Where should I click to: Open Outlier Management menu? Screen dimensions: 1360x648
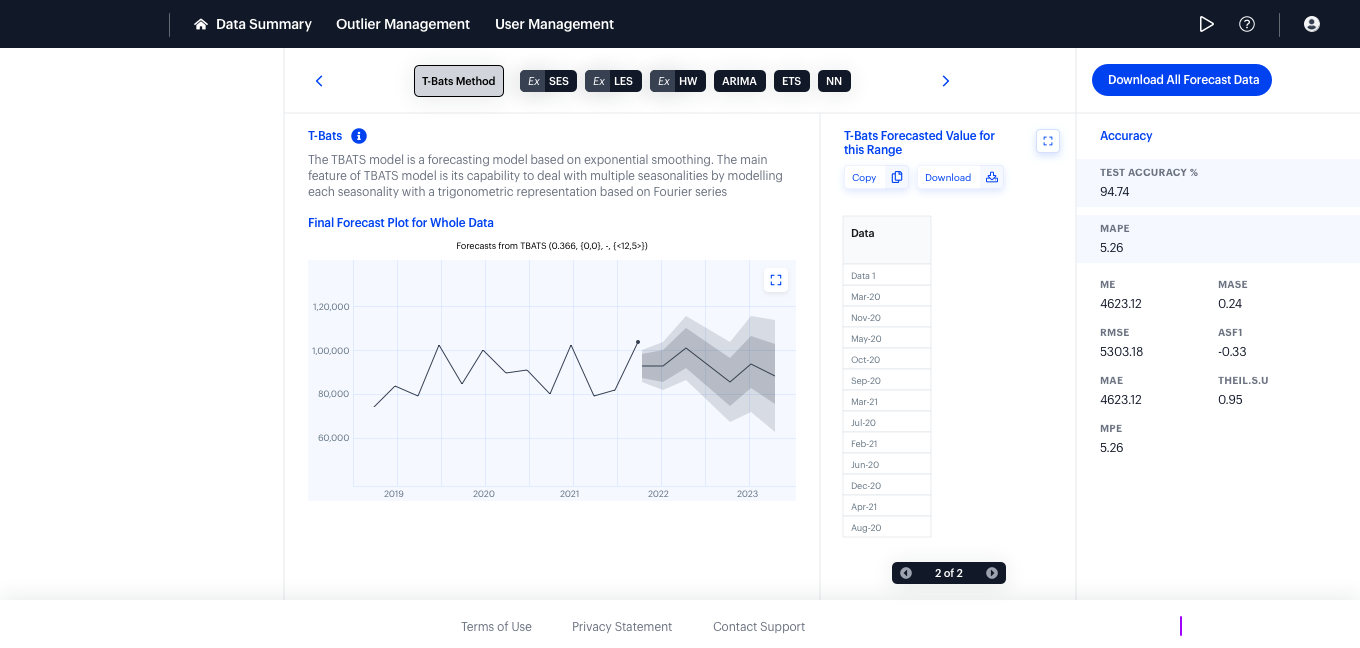click(403, 24)
